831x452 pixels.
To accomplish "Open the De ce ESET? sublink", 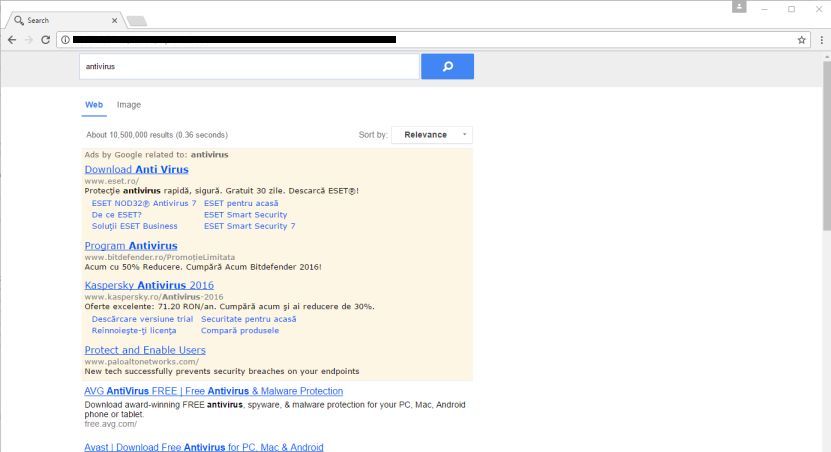I will click(117, 215).
